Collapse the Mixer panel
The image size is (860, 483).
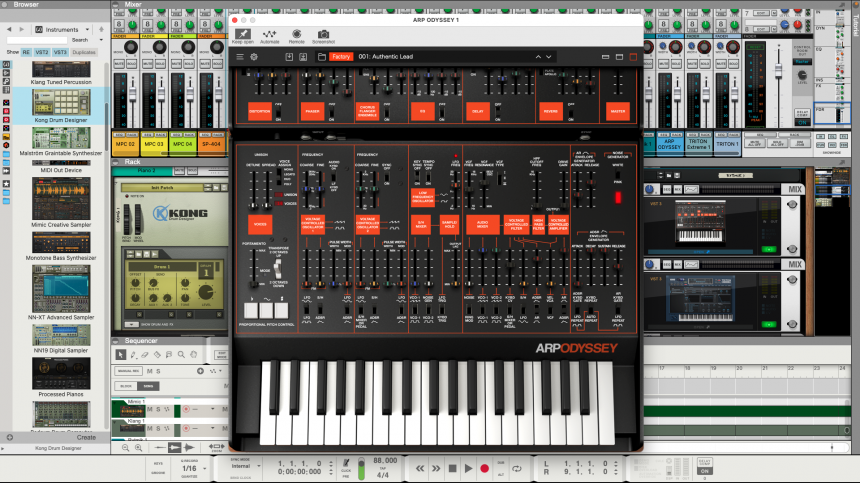pos(116,4)
